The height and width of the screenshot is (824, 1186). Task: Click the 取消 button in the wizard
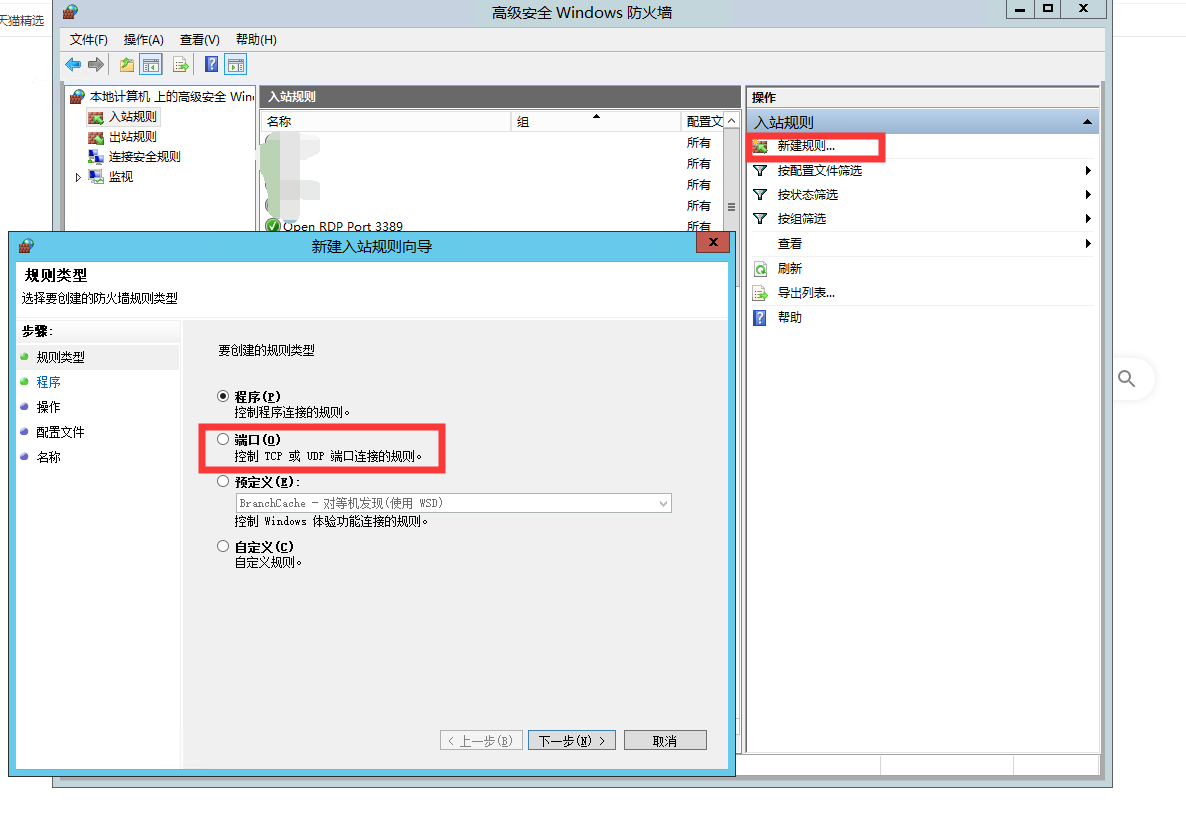[665, 741]
